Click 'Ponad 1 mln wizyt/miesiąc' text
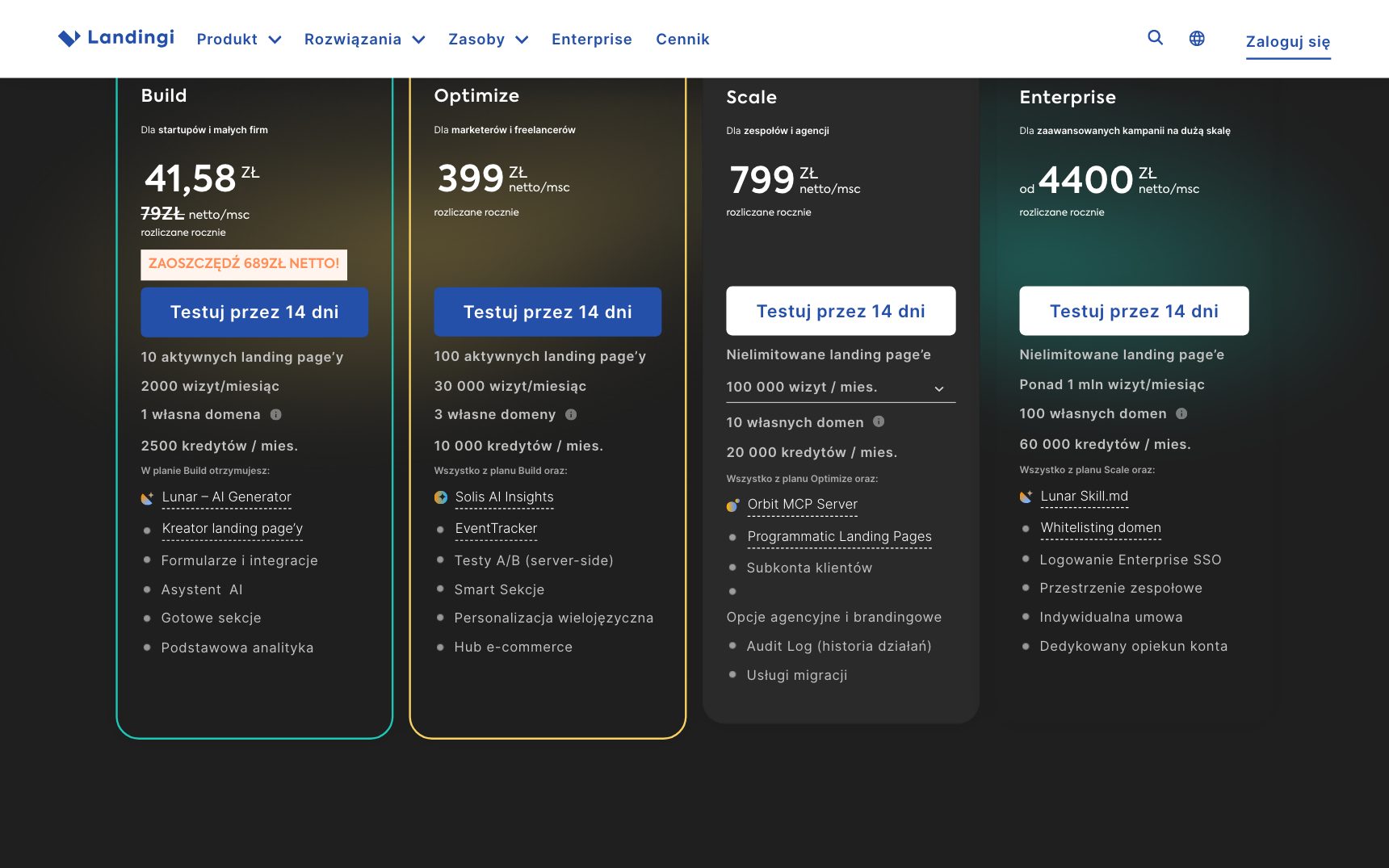This screenshot has width=1389, height=868. pyautogui.click(x=1112, y=384)
